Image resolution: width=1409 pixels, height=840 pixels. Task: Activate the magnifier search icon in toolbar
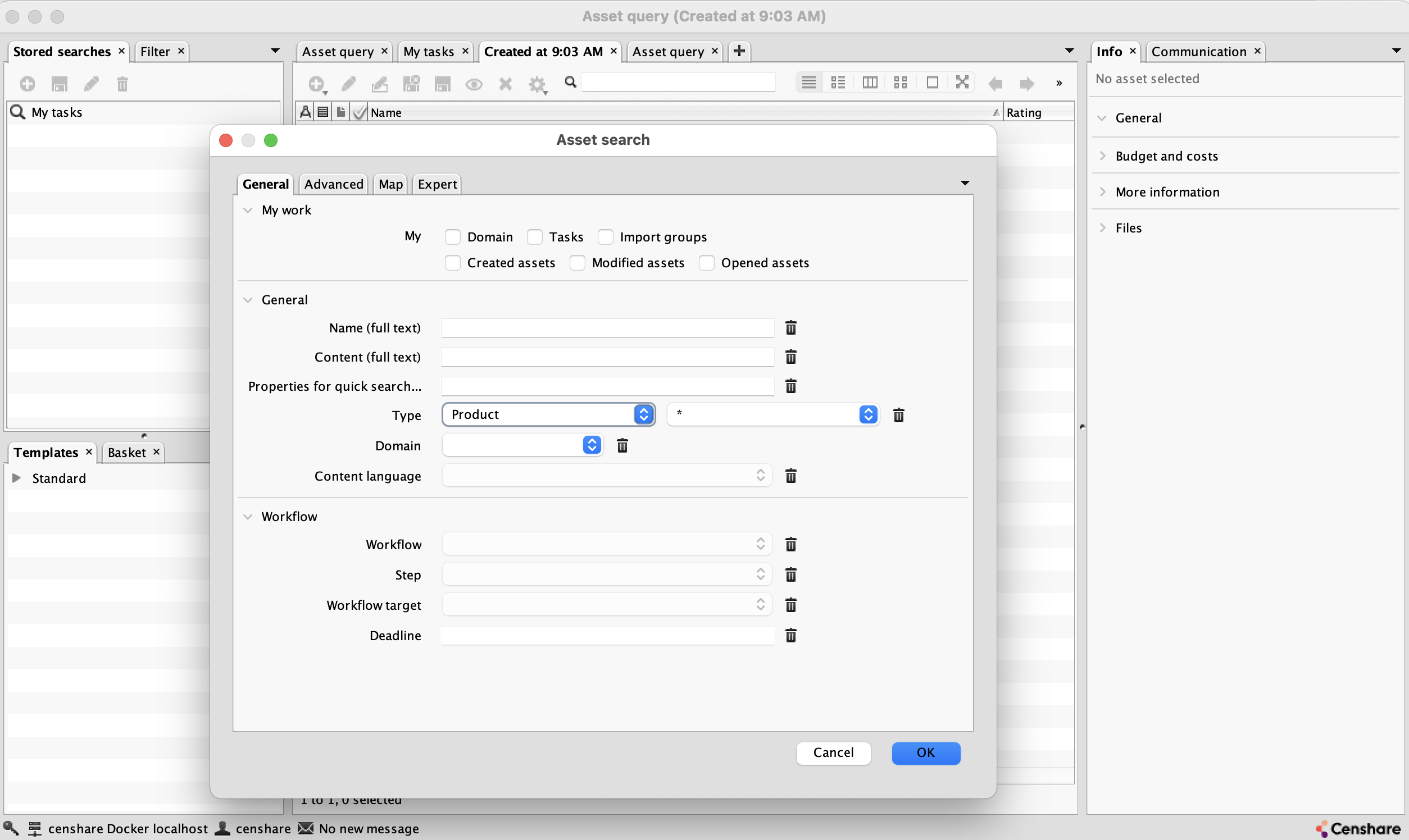(570, 82)
